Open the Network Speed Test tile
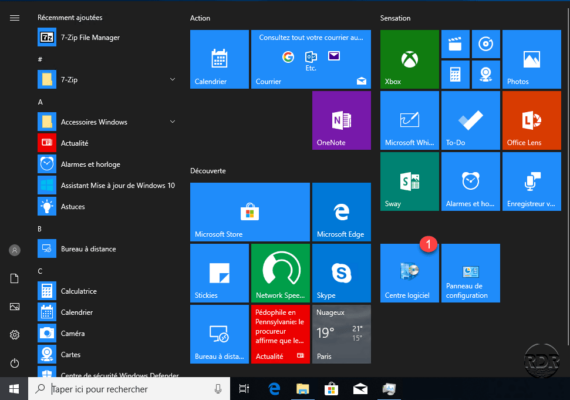Viewport: 570px width, 400px height. tap(280, 273)
